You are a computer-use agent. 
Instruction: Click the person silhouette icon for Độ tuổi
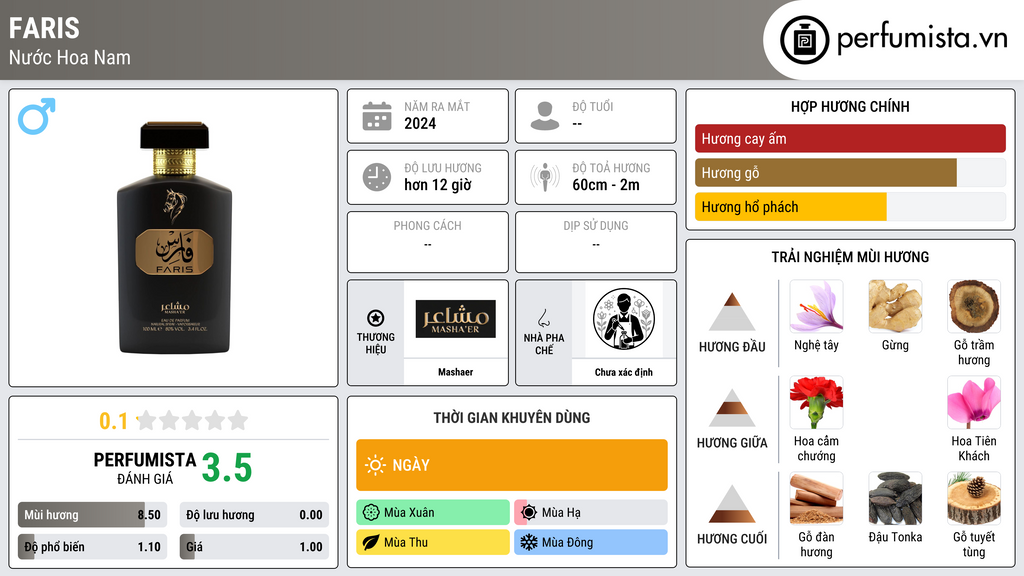[x=545, y=116]
